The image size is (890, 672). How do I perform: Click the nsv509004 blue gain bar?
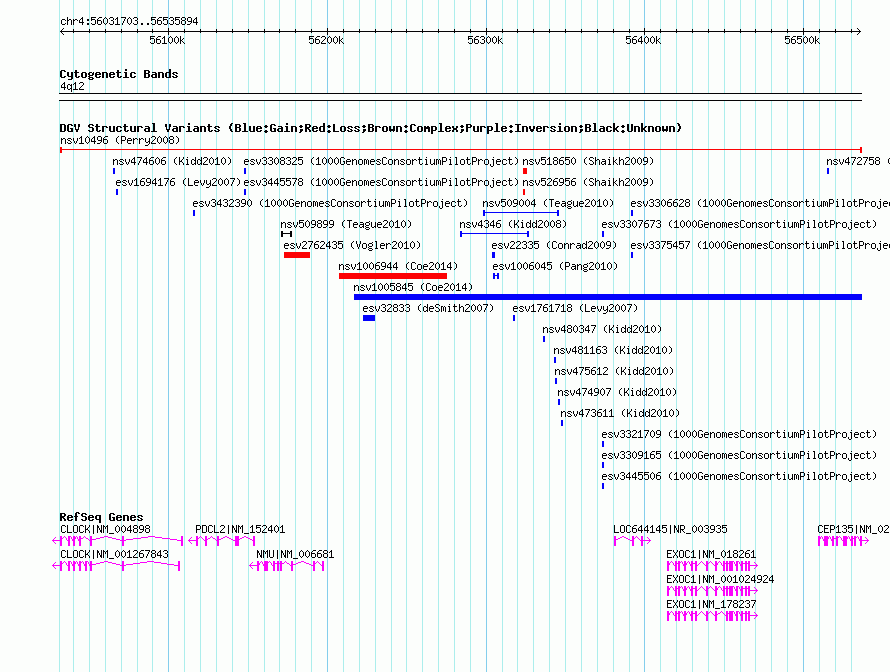tap(521, 213)
